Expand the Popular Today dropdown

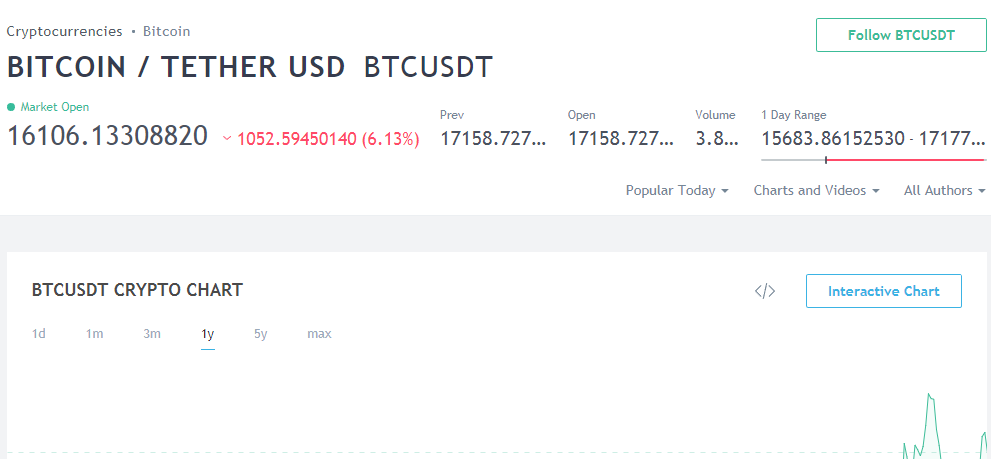677,190
